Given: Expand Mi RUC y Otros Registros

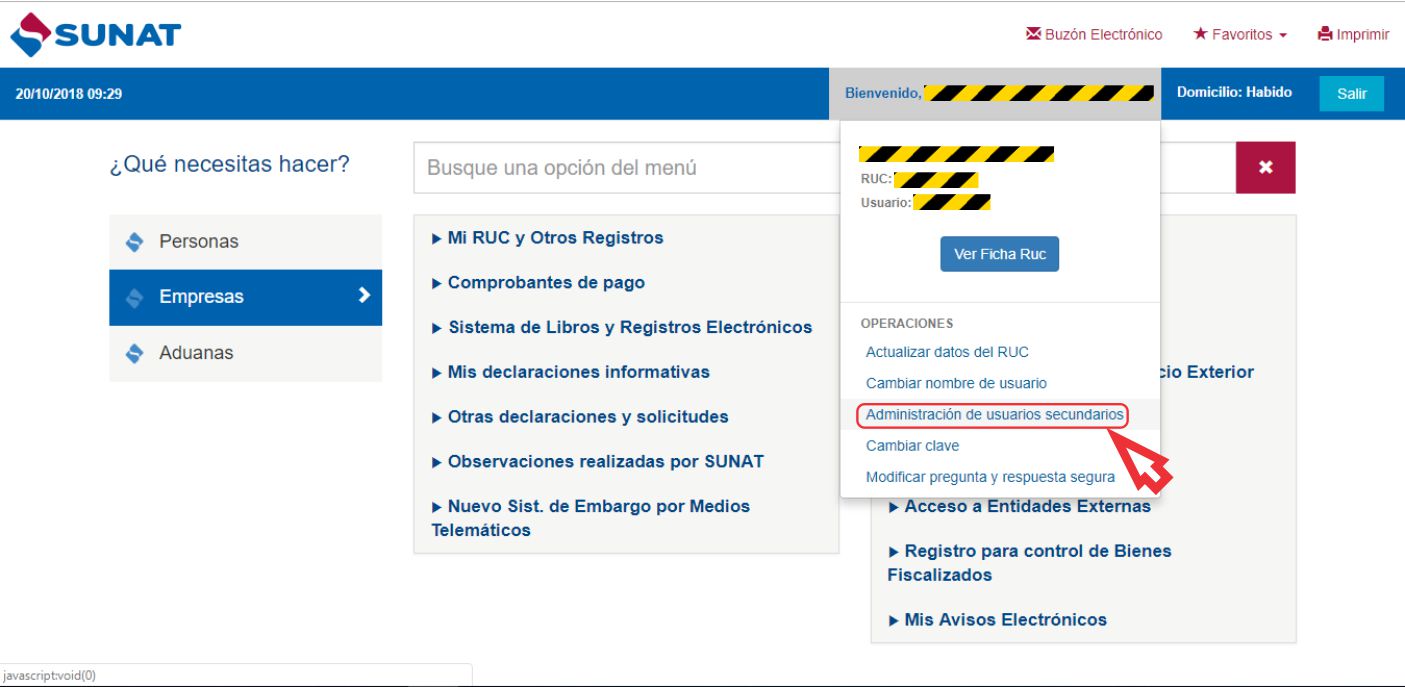Looking at the screenshot, I should coord(547,238).
